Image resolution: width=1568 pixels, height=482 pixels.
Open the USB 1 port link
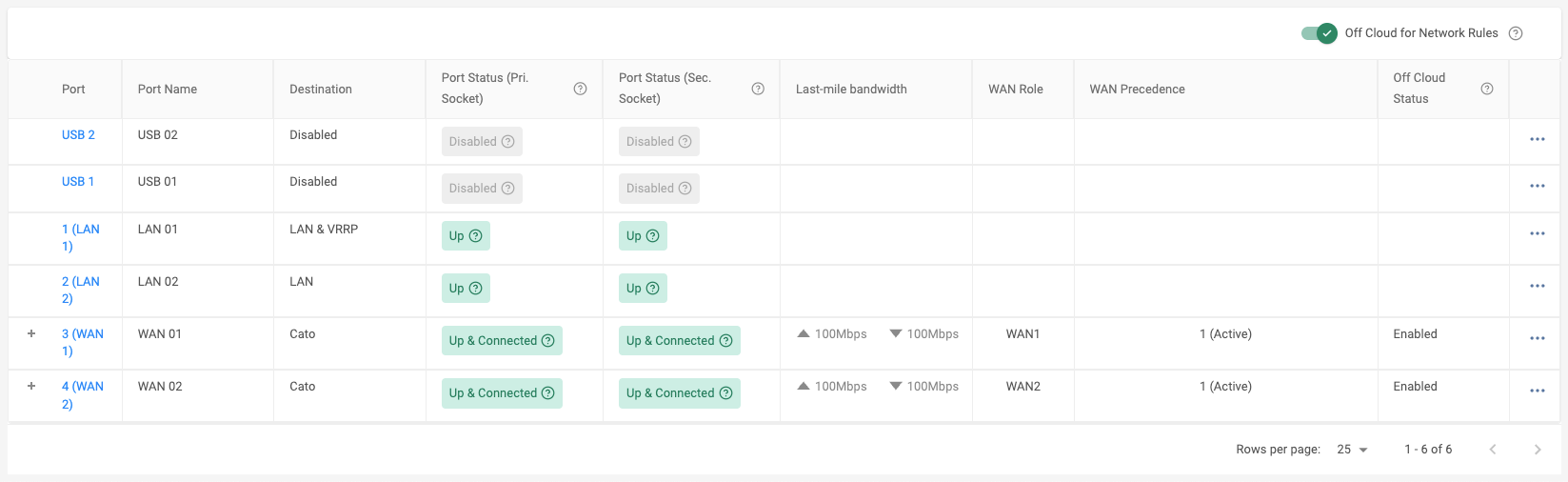click(x=78, y=182)
